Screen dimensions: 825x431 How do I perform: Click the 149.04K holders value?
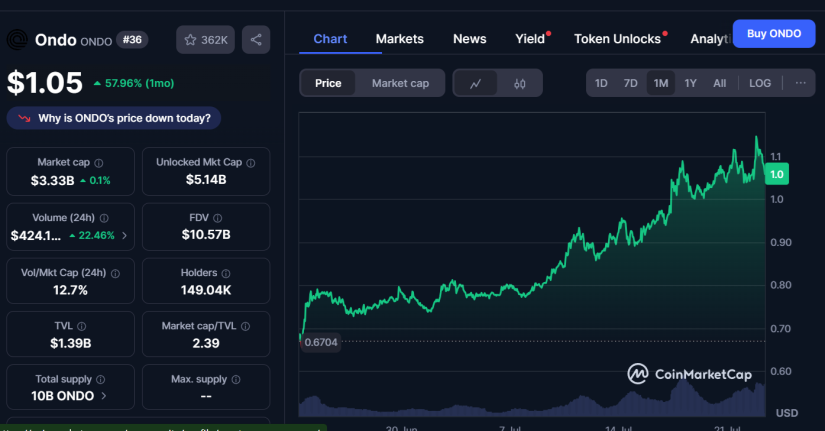coord(206,290)
